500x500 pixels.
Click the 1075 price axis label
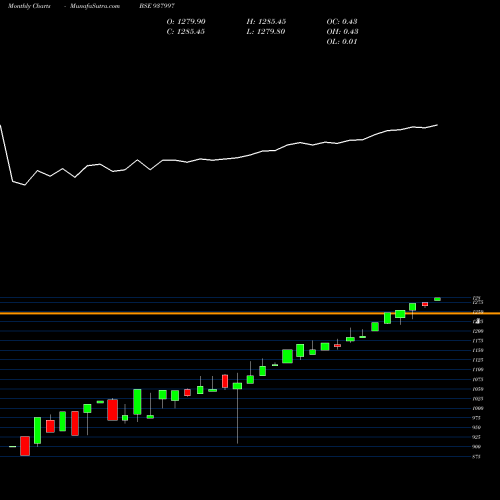coord(478,380)
